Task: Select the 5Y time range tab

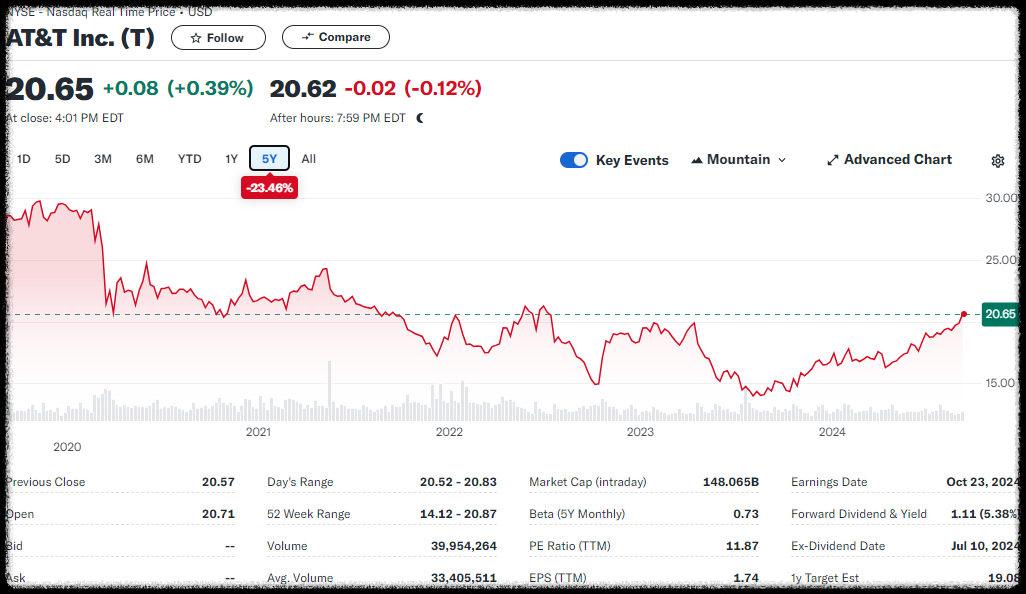Action: tap(270, 158)
